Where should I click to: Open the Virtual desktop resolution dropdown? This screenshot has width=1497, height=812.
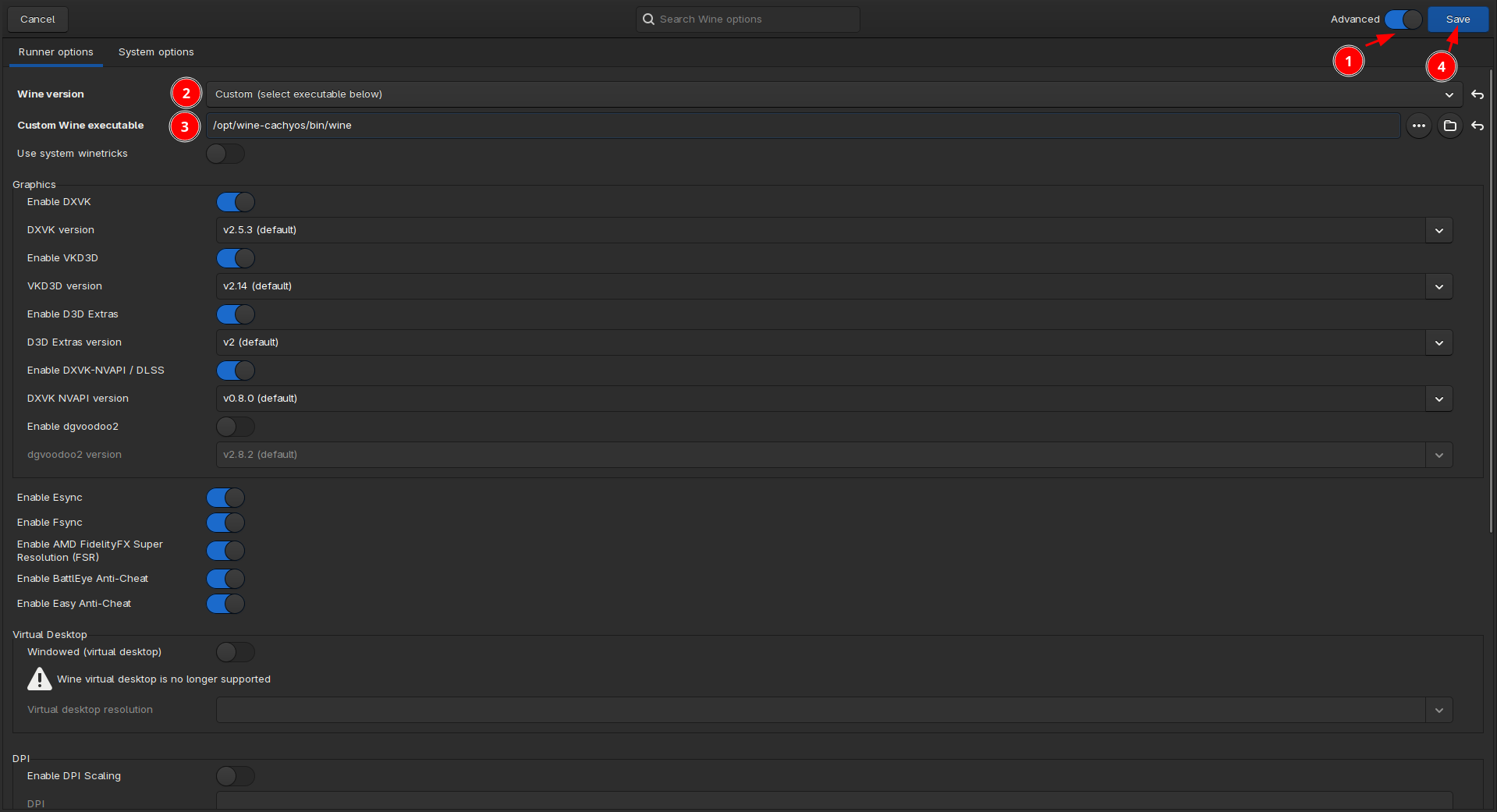(1439, 710)
